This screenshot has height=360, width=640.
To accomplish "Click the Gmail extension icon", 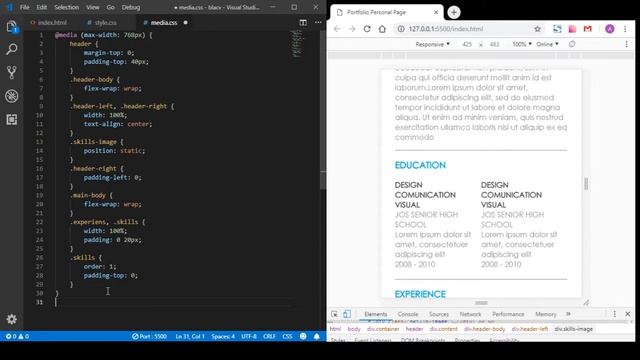I will click(x=587, y=29).
